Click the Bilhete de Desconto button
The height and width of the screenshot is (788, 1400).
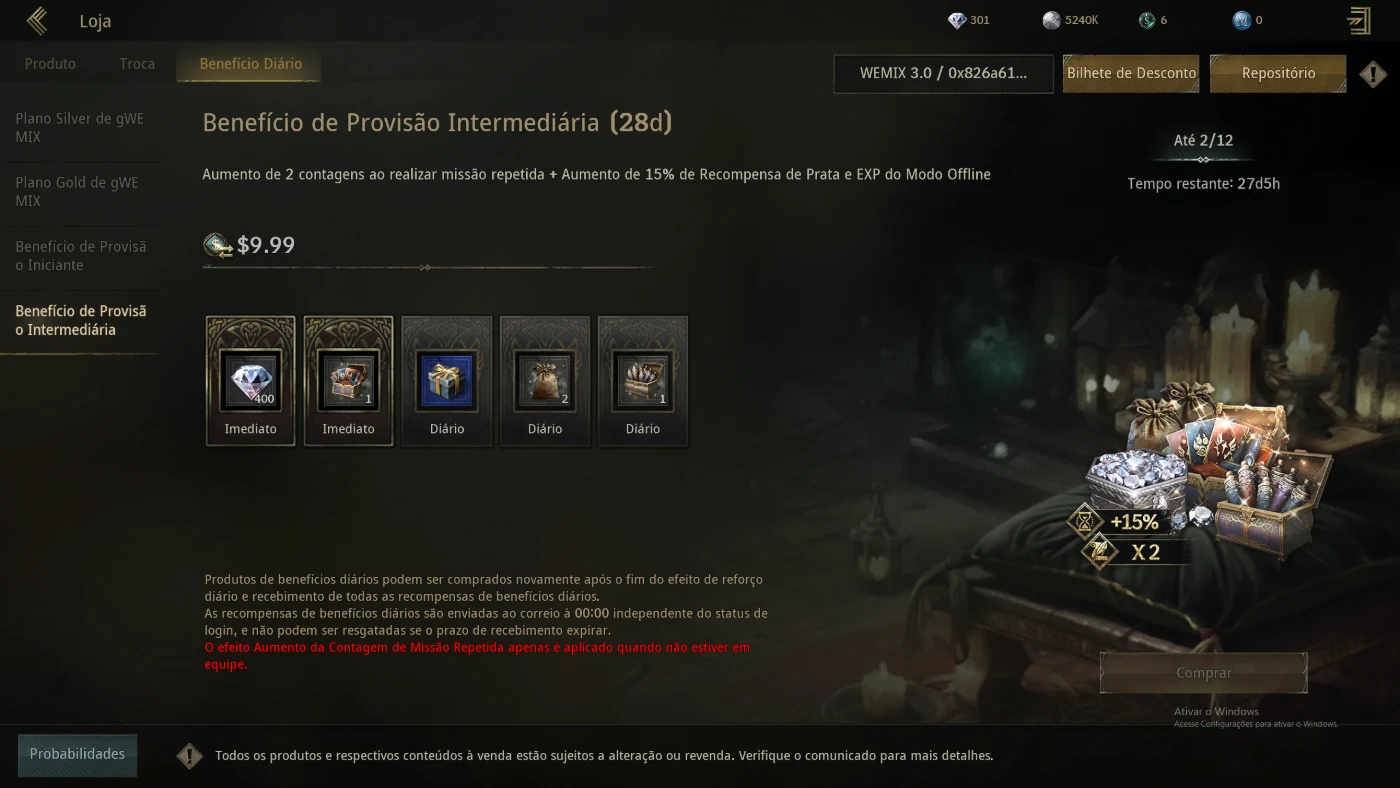(1131, 73)
